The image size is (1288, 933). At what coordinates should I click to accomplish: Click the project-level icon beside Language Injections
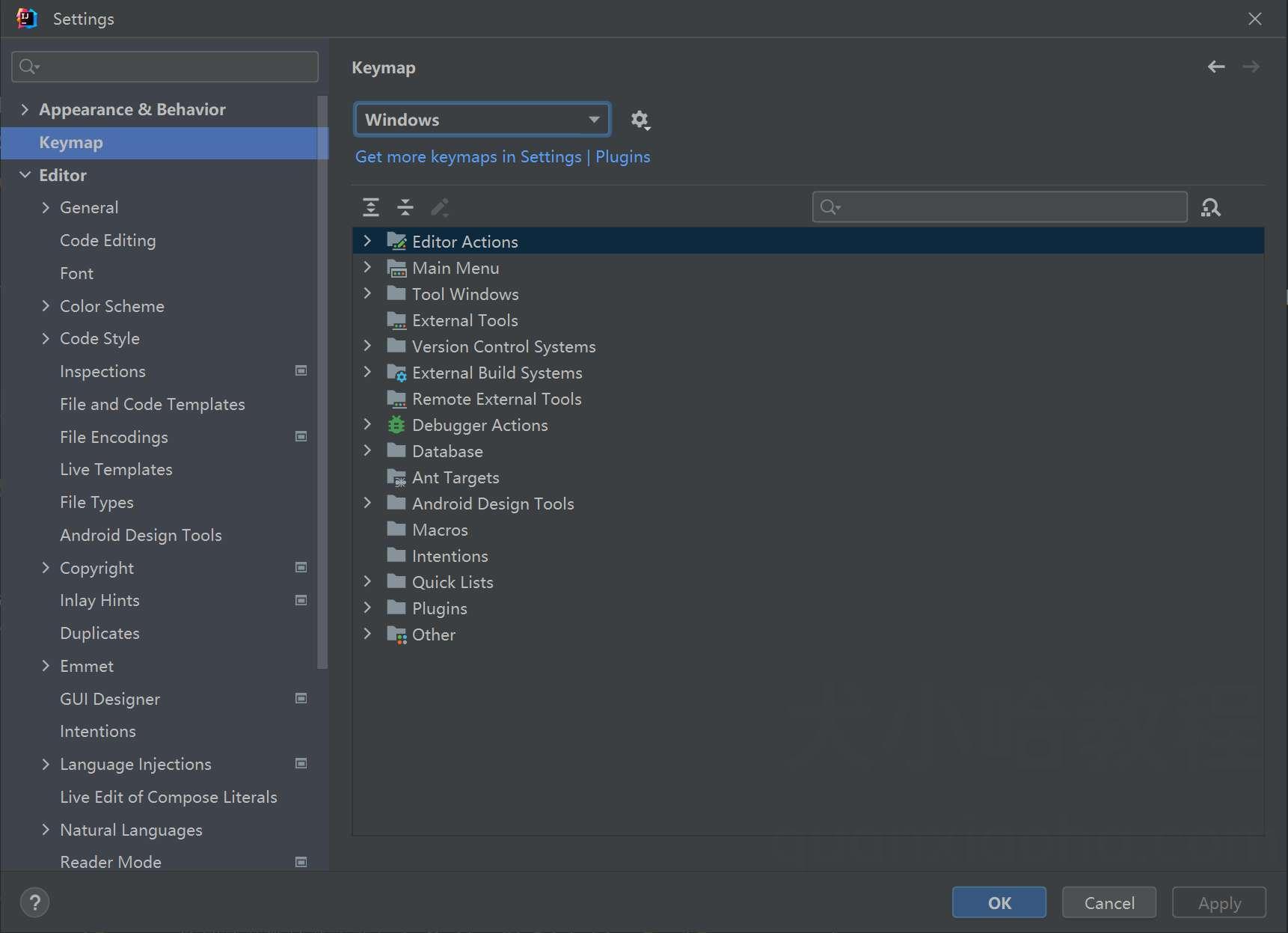click(x=301, y=763)
